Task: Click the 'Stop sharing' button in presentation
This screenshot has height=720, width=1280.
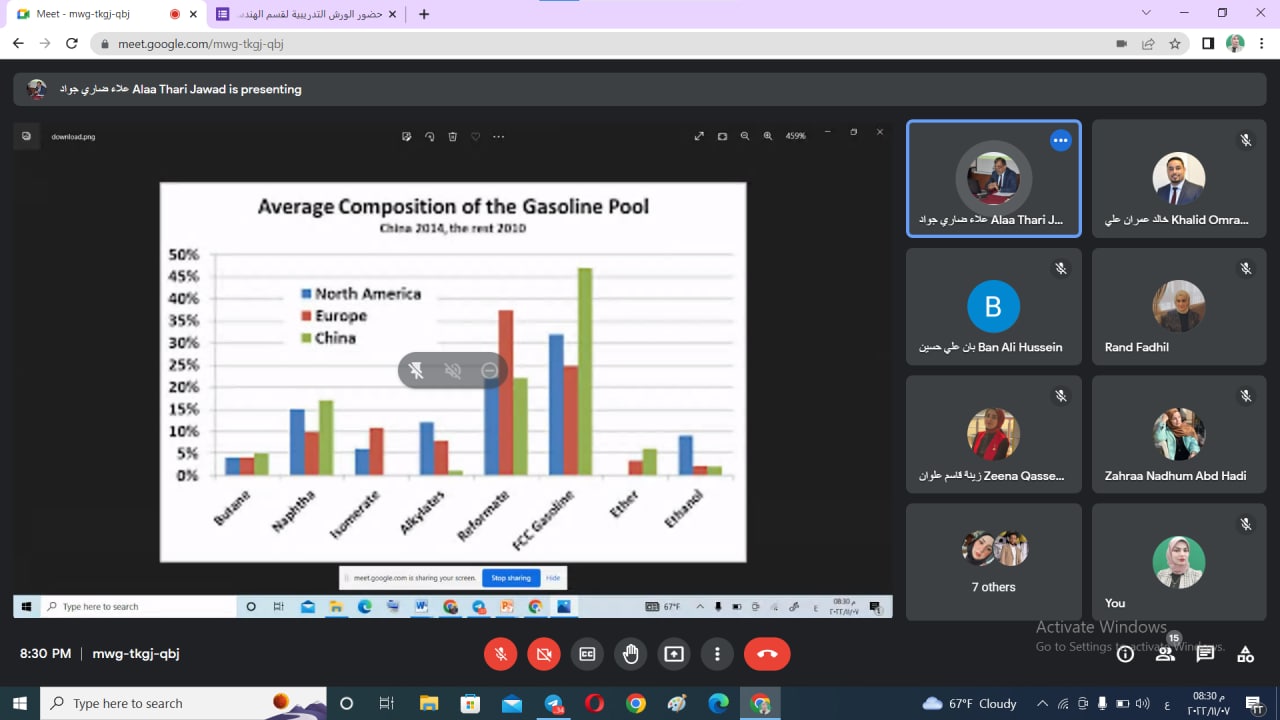Action: click(x=511, y=578)
